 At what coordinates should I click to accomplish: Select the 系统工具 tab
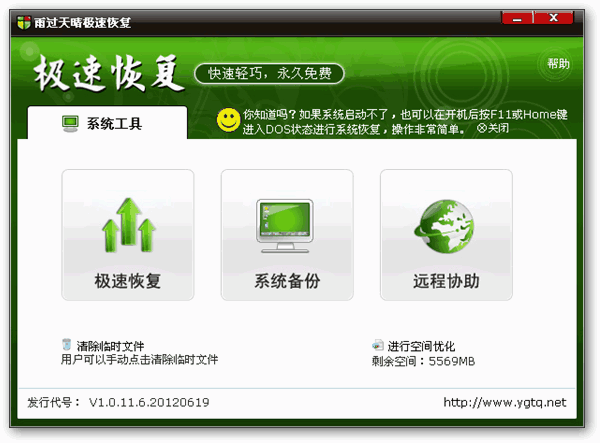coord(107,123)
